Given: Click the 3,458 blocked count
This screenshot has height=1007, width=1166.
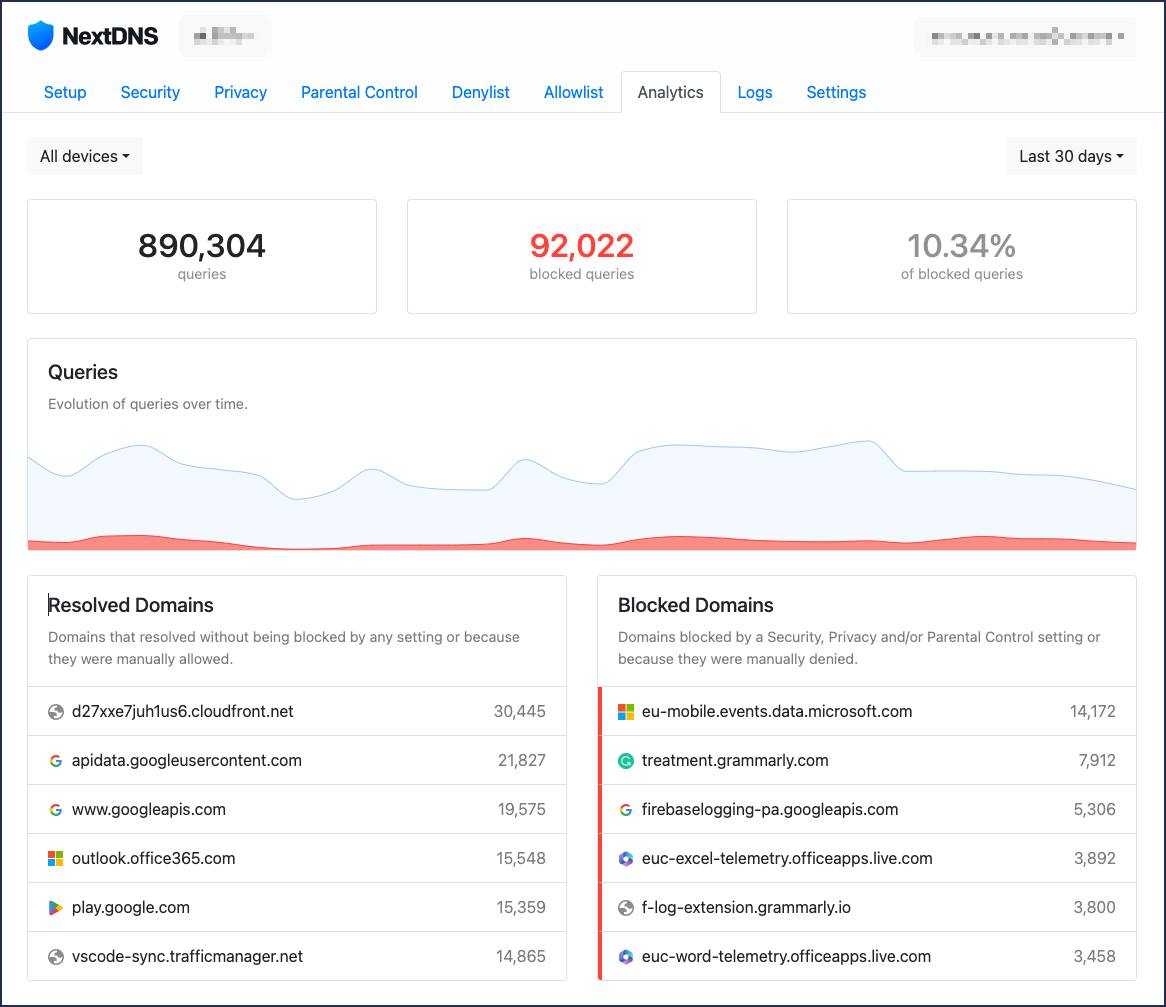Looking at the screenshot, I should 1095,957.
